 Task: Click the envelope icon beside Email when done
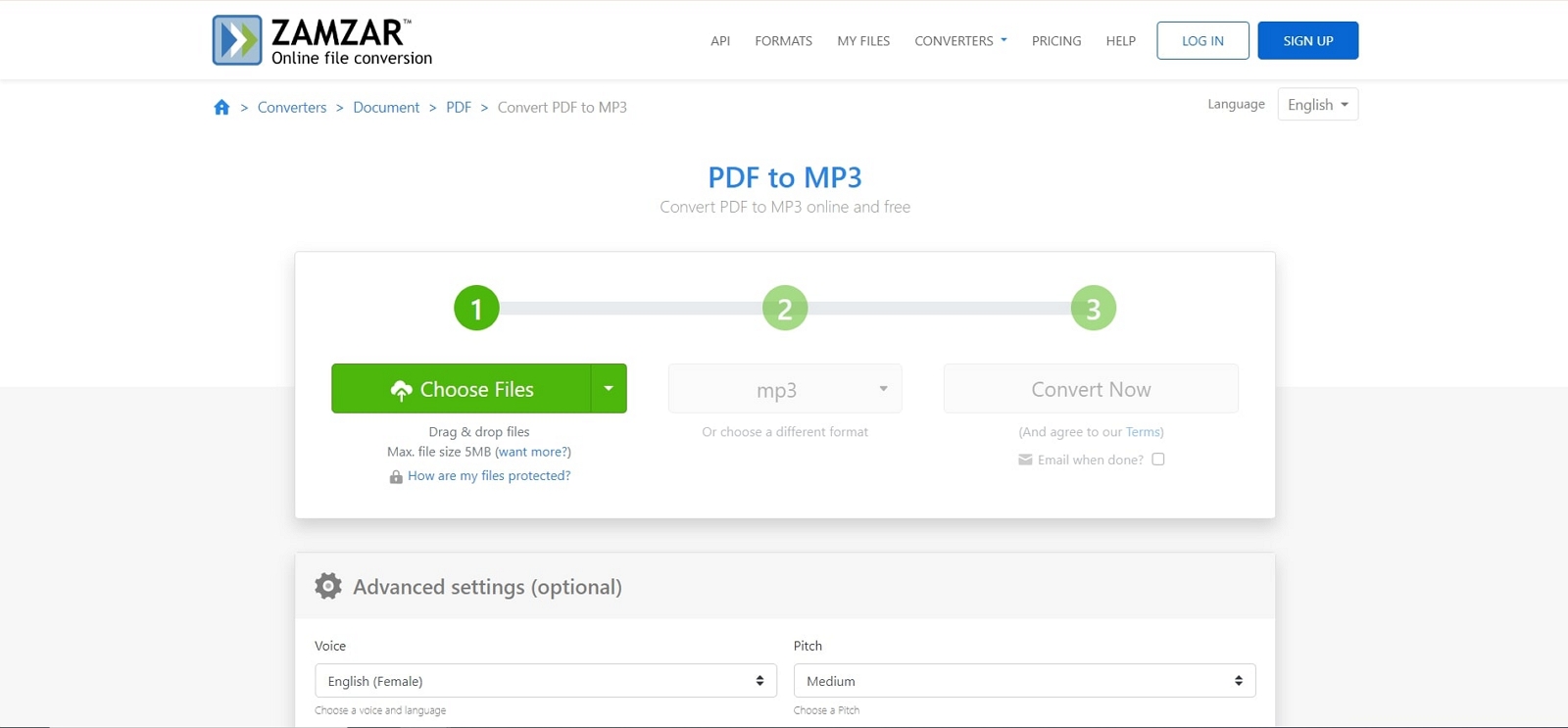pyautogui.click(x=1025, y=460)
